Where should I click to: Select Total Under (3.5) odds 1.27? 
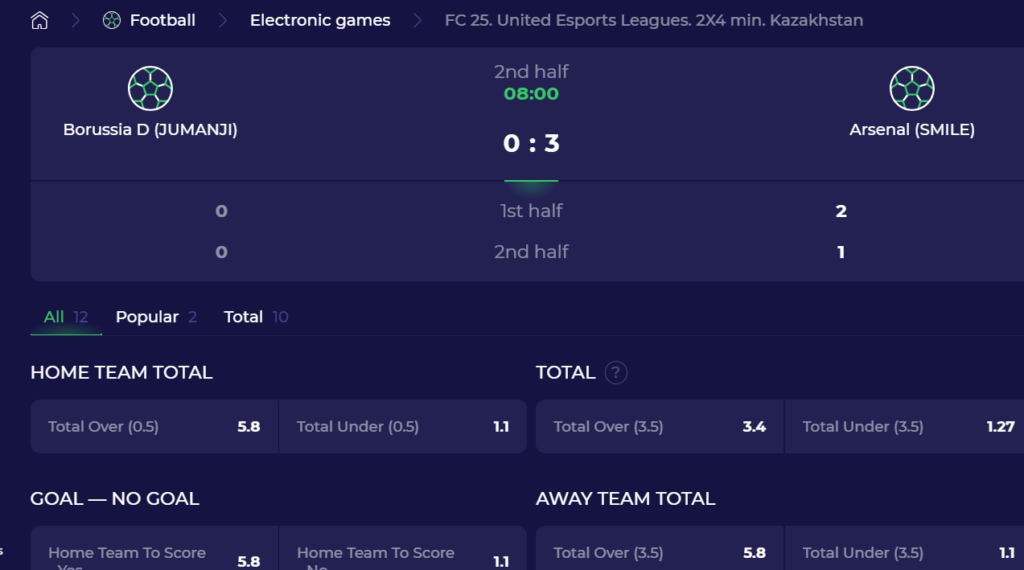tap(904, 426)
